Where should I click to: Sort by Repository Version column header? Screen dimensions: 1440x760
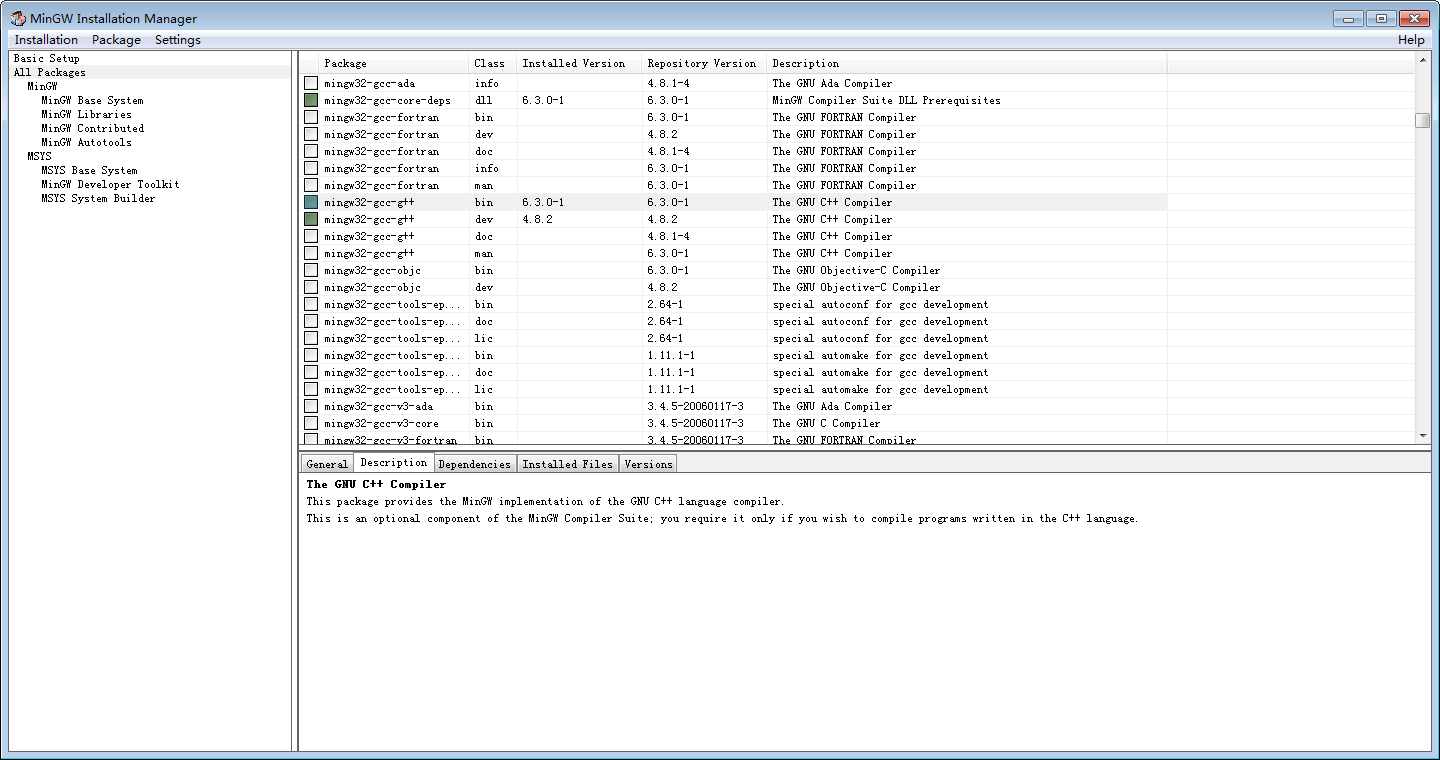pyautogui.click(x=704, y=63)
